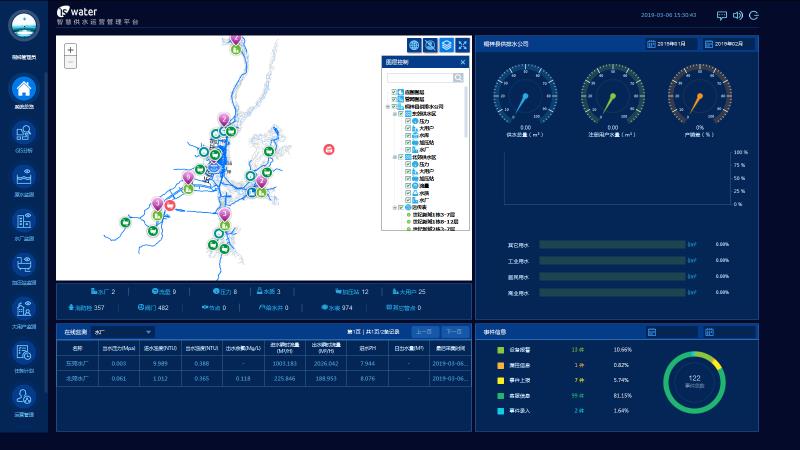Open the raw water monitoring sidebar icon with the eye
The image size is (800, 450).
click(x=23, y=178)
